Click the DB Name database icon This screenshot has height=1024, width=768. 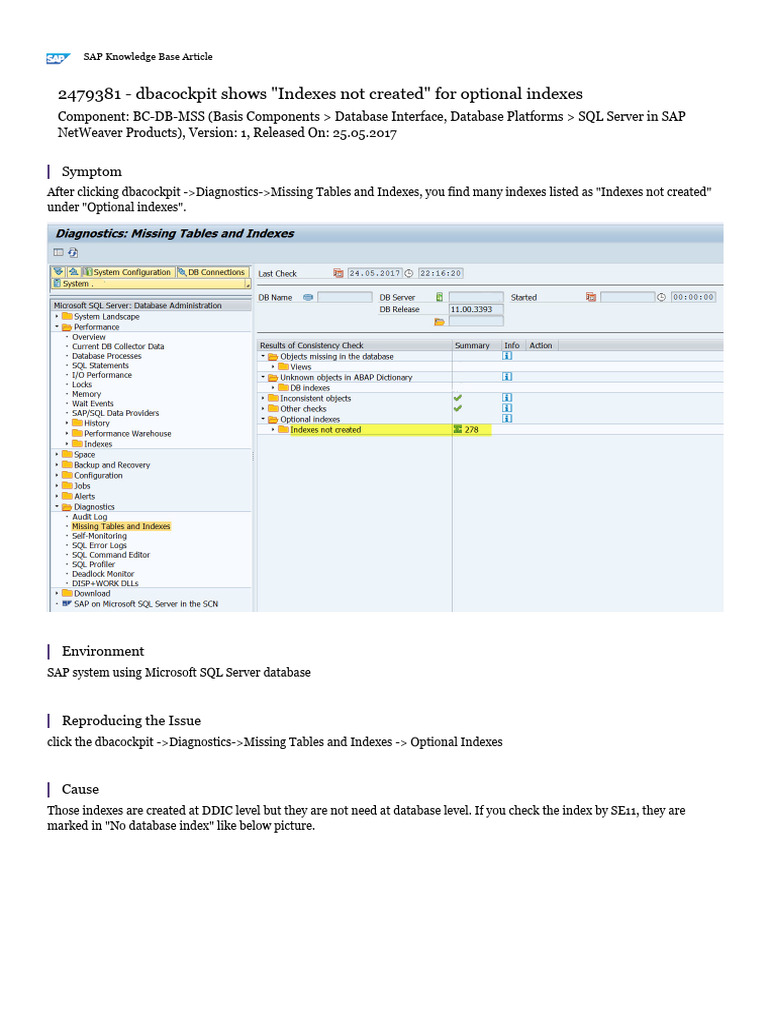tap(308, 297)
